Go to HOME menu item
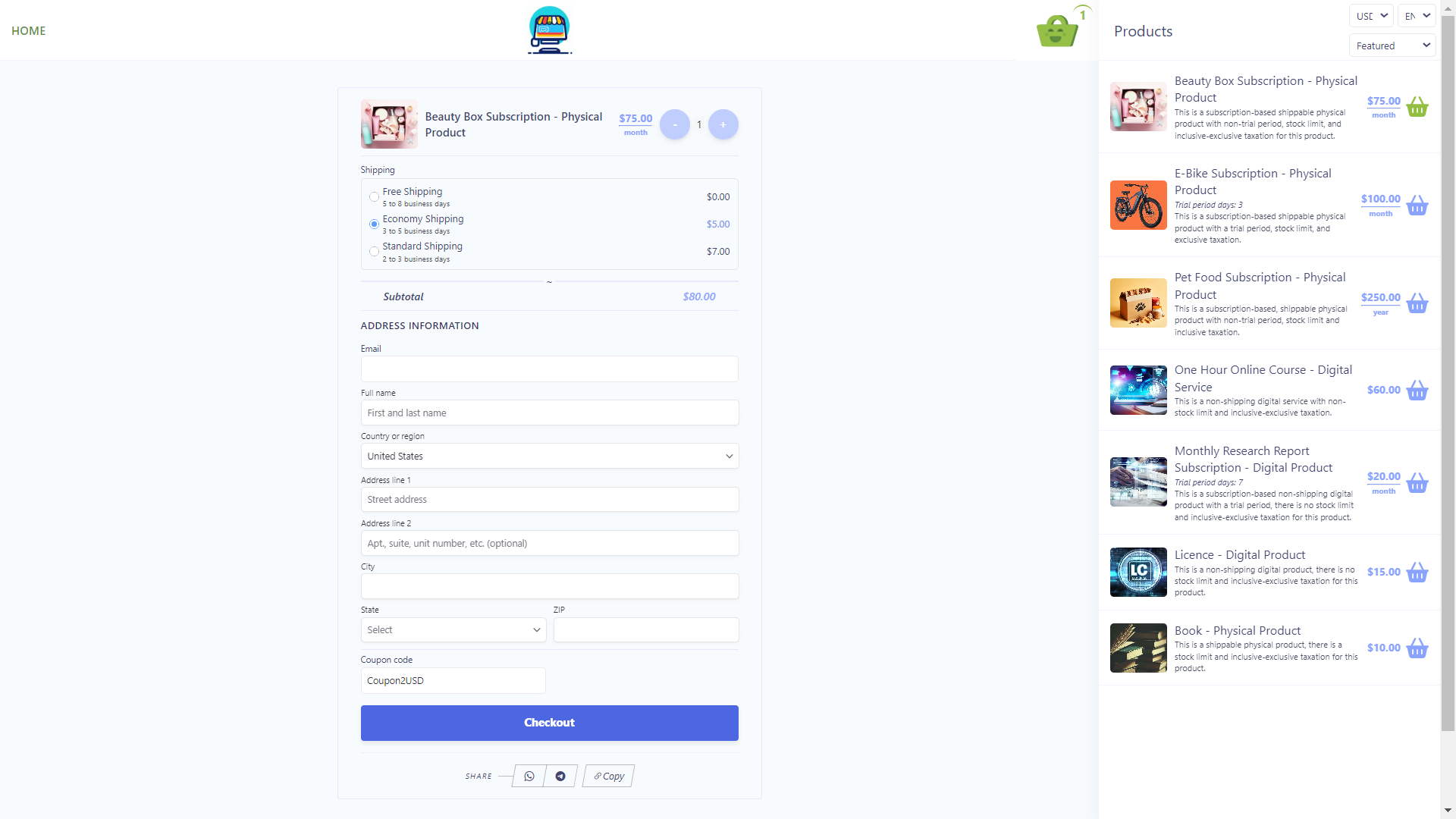 tap(29, 31)
